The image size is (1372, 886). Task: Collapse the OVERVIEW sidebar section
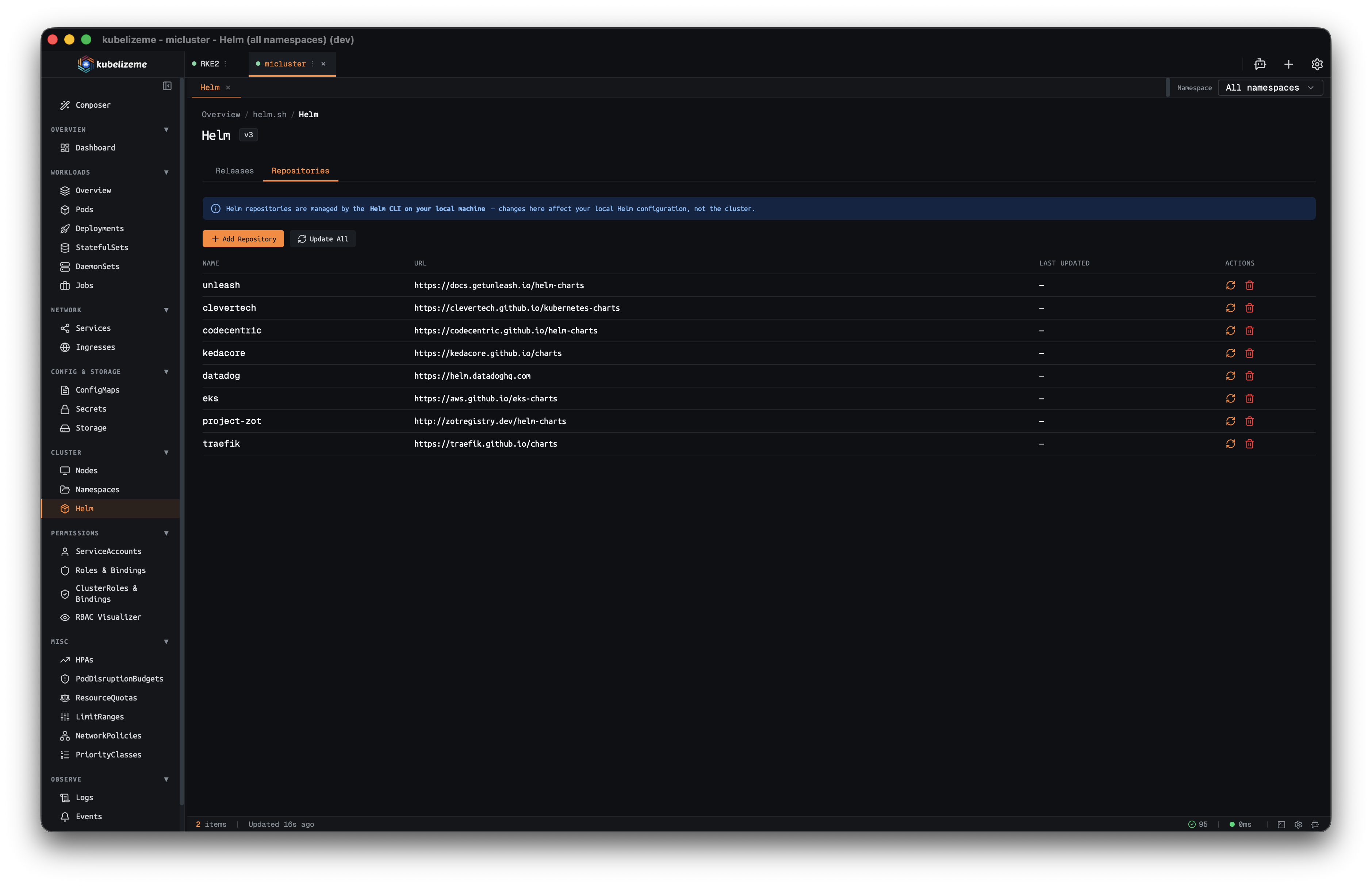[166, 129]
